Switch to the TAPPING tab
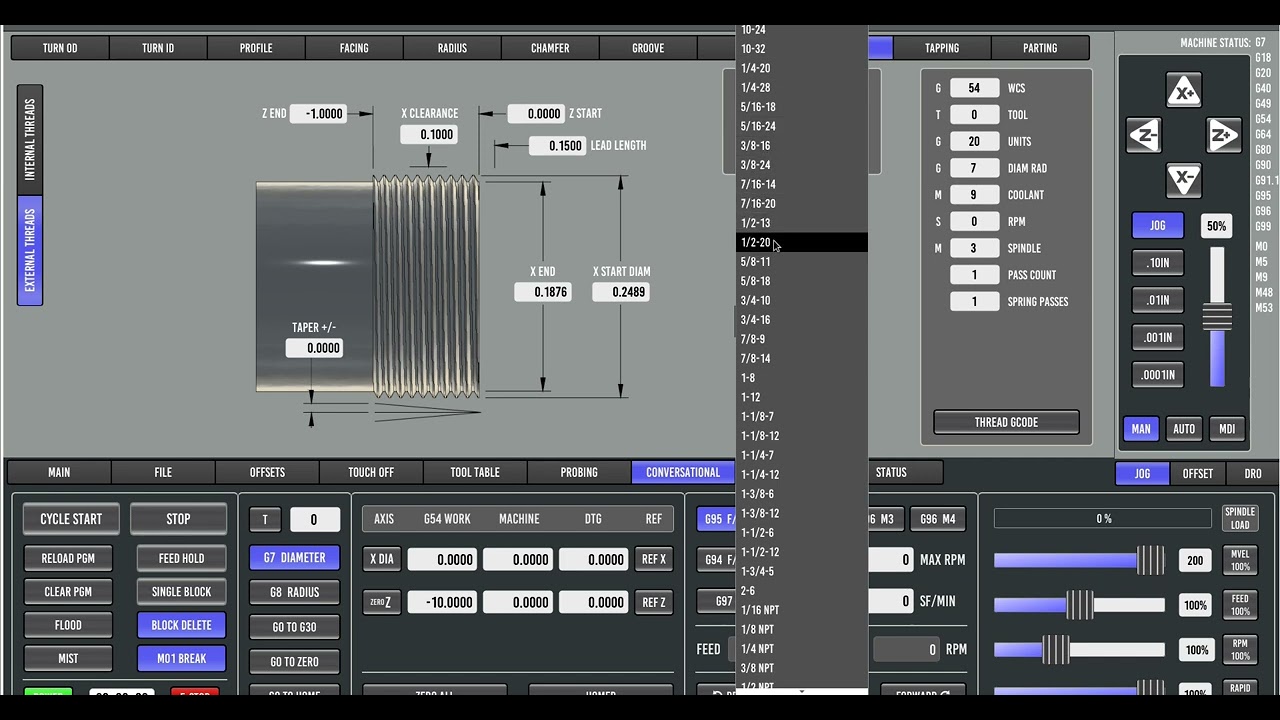The image size is (1280, 720). tap(942, 48)
